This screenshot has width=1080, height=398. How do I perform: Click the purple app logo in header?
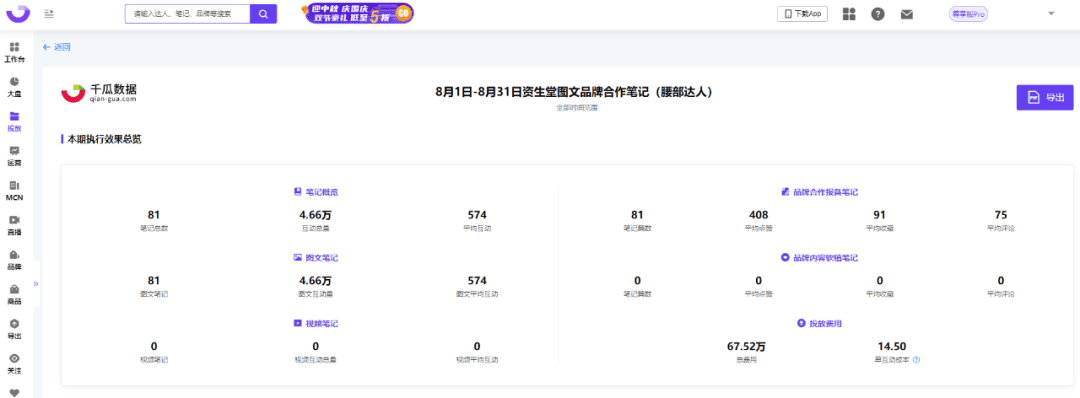tap(19, 14)
